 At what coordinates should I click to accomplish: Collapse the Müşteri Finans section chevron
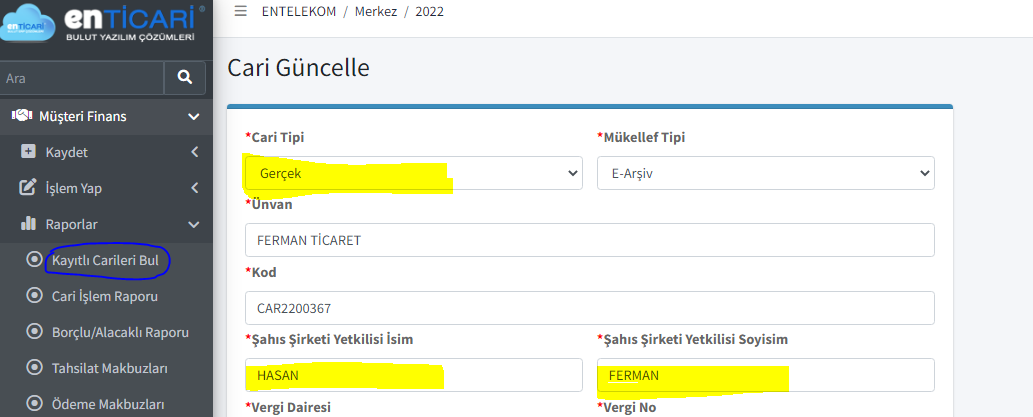click(194, 117)
